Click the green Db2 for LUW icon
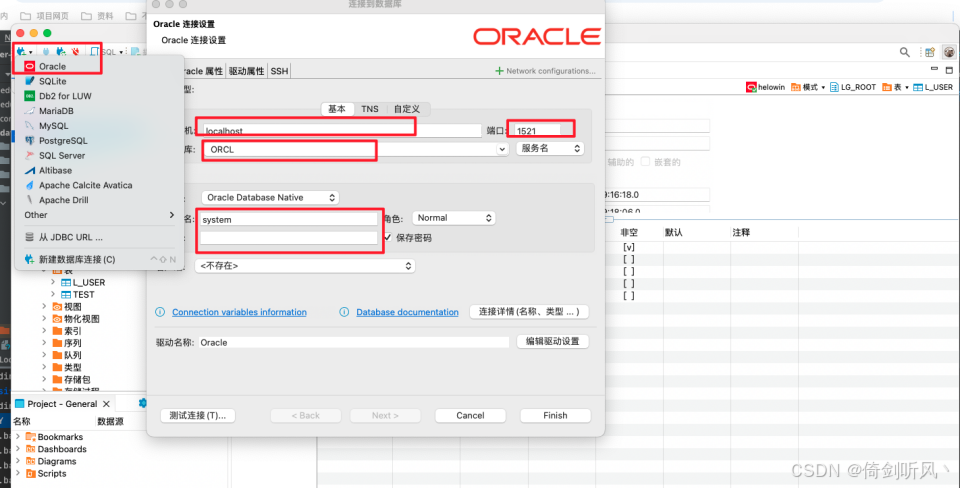960x488 pixels. (x=29, y=96)
